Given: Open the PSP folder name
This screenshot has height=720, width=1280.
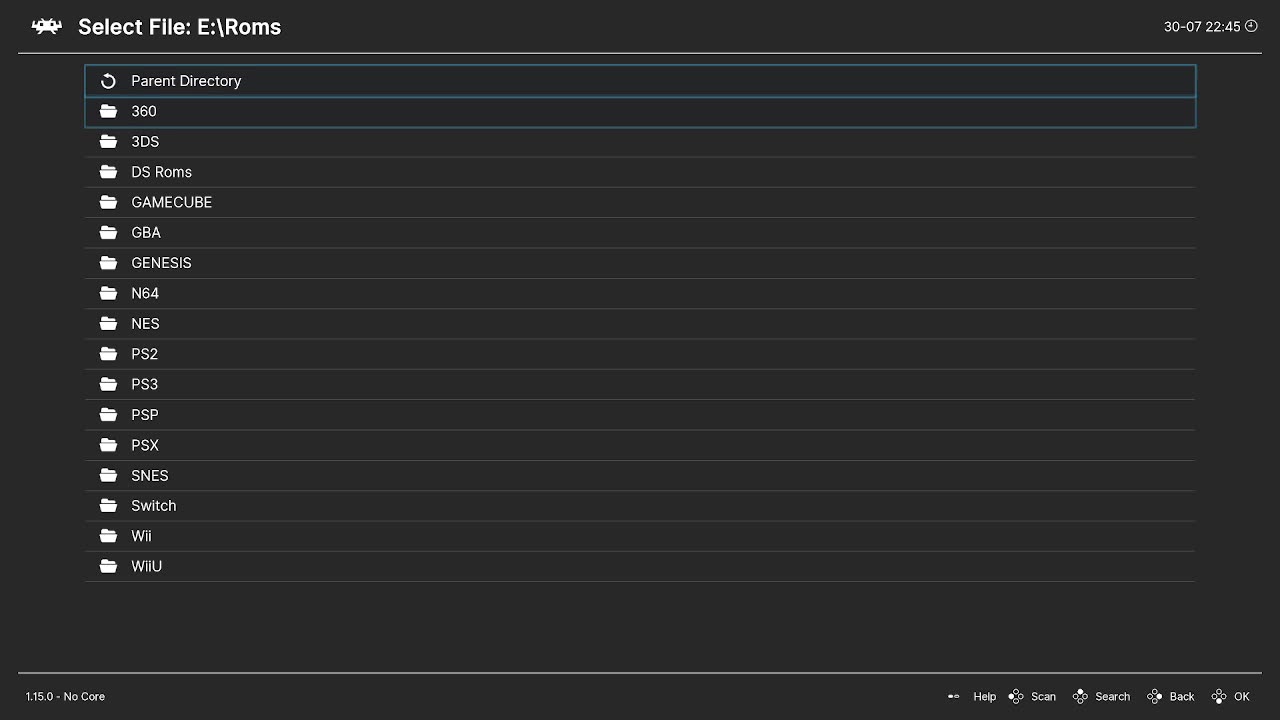Looking at the screenshot, I should click(x=145, y=414).
